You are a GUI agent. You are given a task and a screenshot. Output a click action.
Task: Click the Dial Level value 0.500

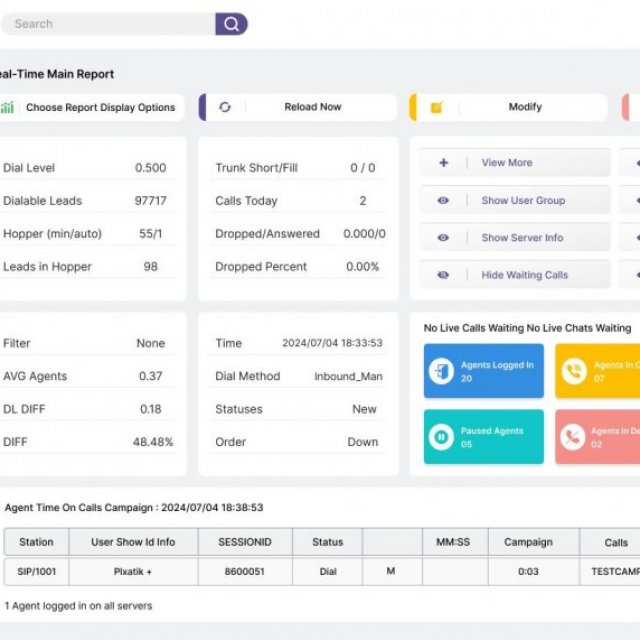click(x=151, y=168)
